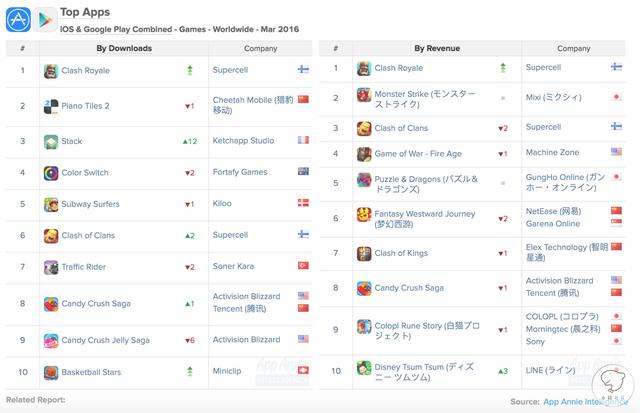This screenshot has width=640, height=413.
Task: Click the Clash of Kings app icon
Action: click(365, 253)
